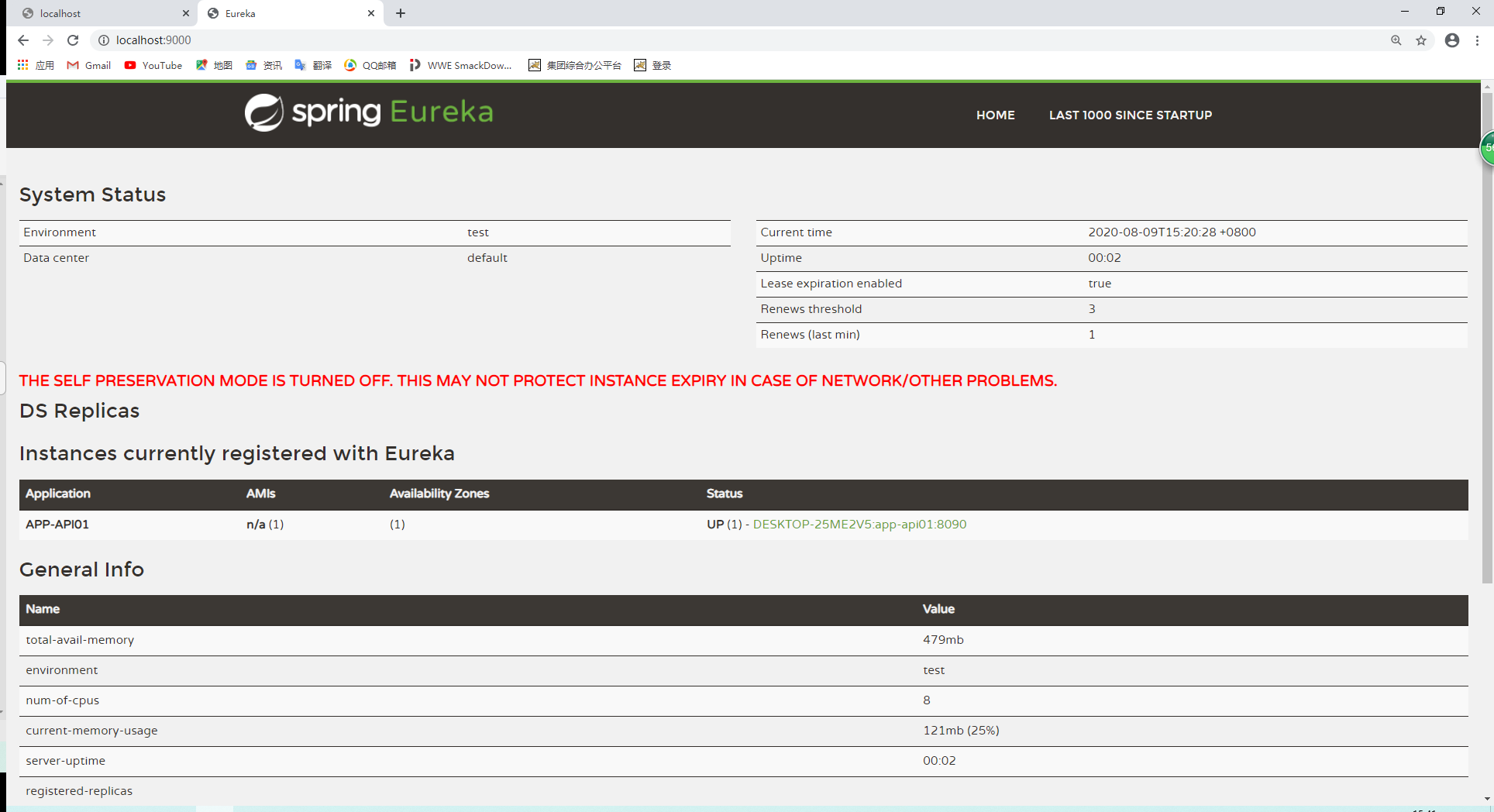Open the 资讯 news bookmark
The width and height of the screenshot is (1494, 812).
tap(263, 65)
